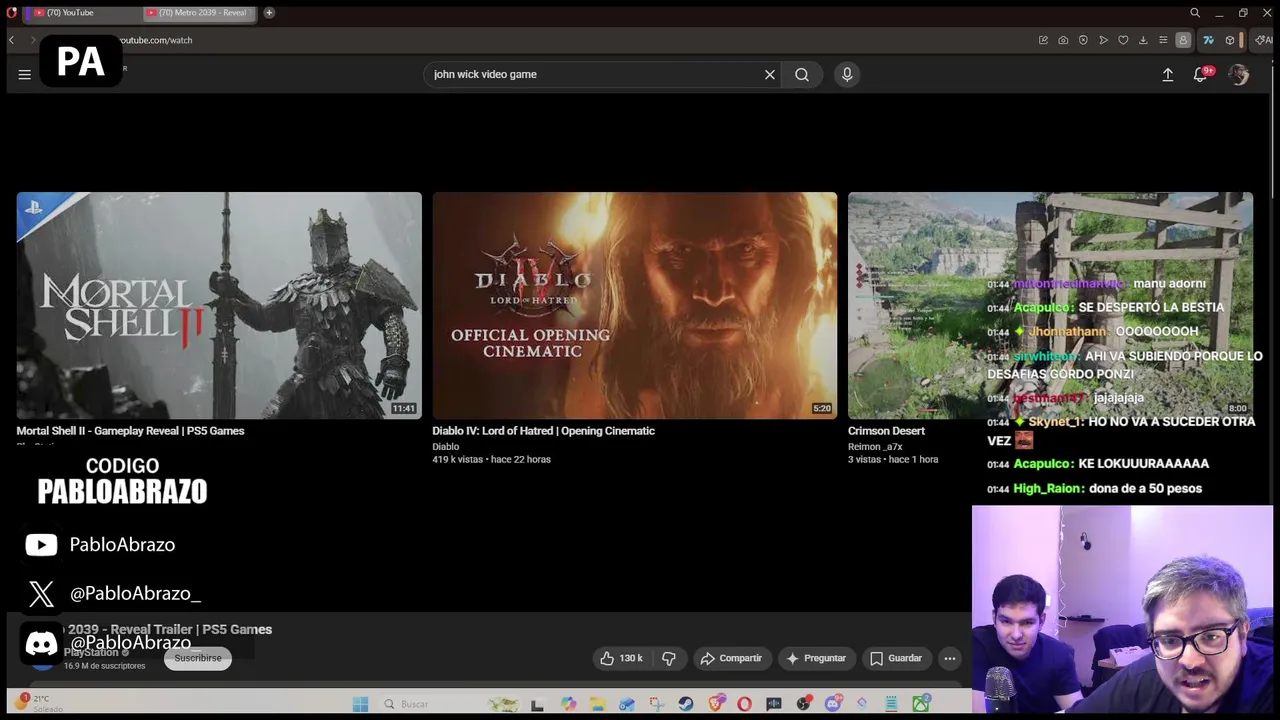Open Opera tab search magnifier

pos(1194,12)
